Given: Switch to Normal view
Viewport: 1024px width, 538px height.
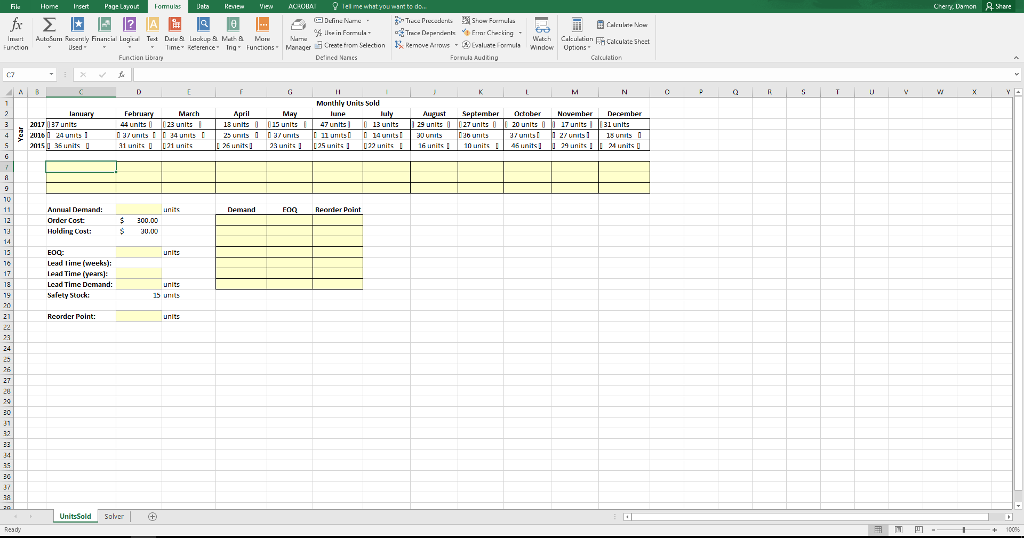Looking at the screenshot, I should coord(878,530).
